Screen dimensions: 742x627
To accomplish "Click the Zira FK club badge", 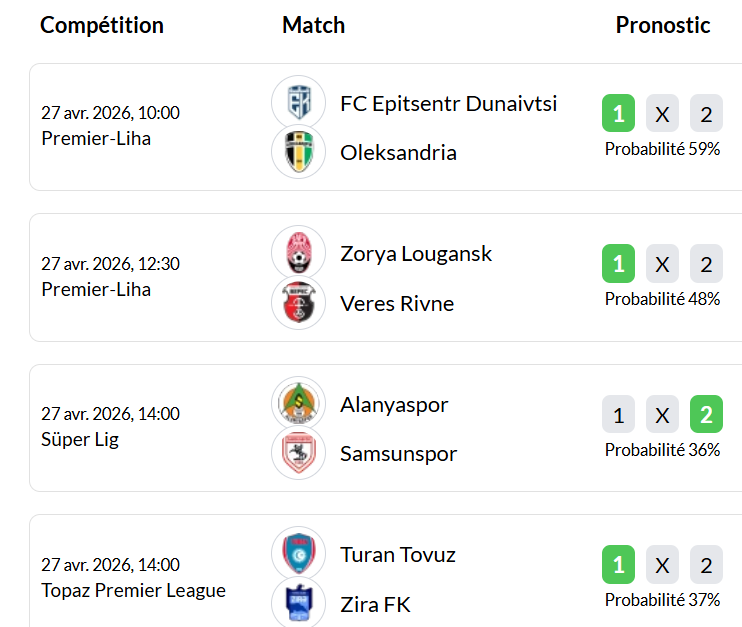I will click(x=298, y=602).
